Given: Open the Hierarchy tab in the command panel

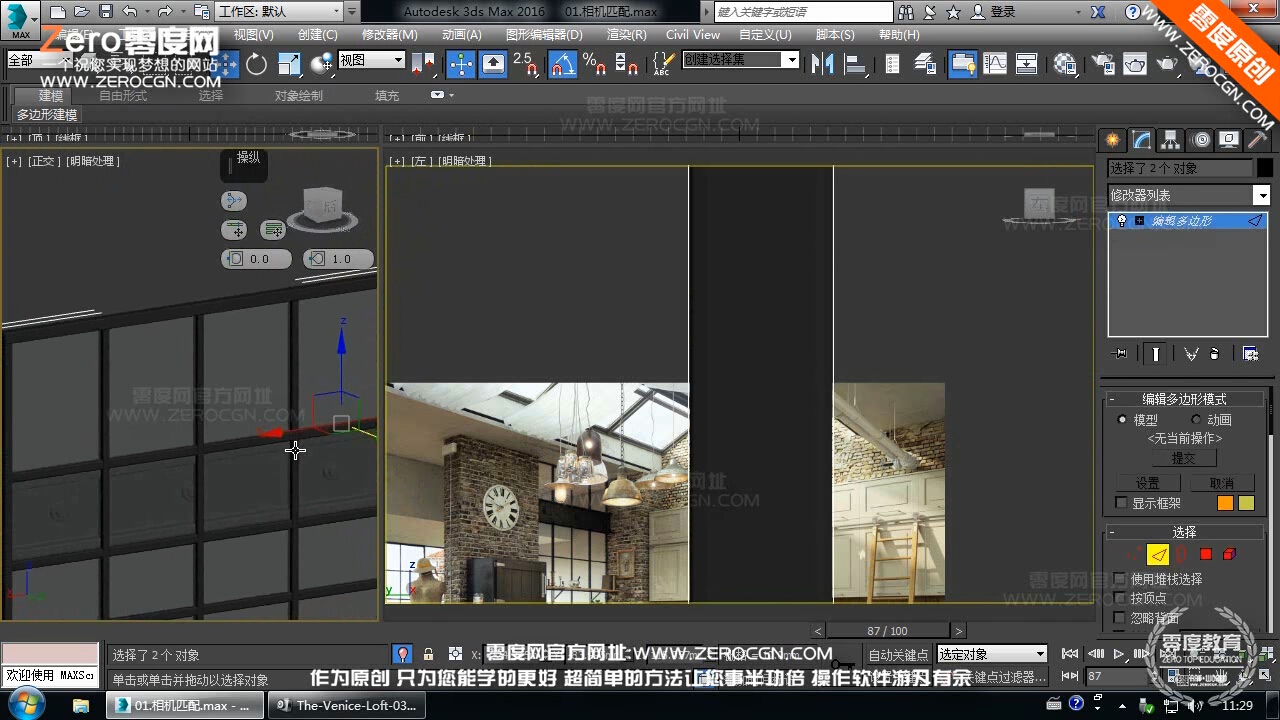Looking at the screenshot, I should point(1170,140).
